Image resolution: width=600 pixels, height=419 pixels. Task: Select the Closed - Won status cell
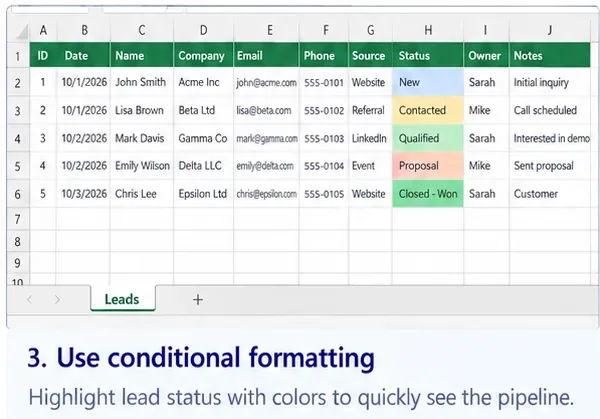pyautogui.click(x=428, y=194)
